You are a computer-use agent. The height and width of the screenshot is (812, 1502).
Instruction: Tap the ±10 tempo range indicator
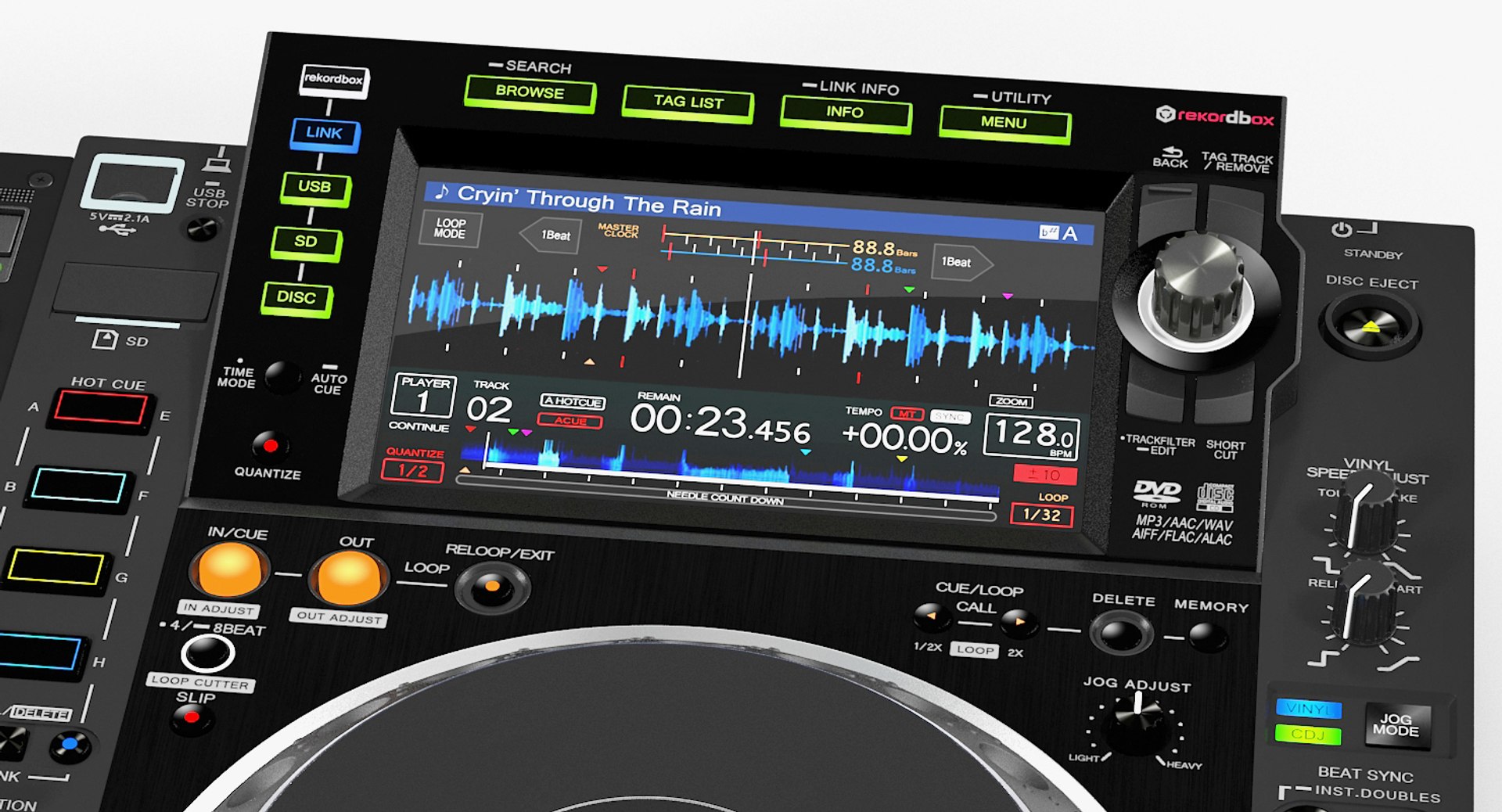1044,475
